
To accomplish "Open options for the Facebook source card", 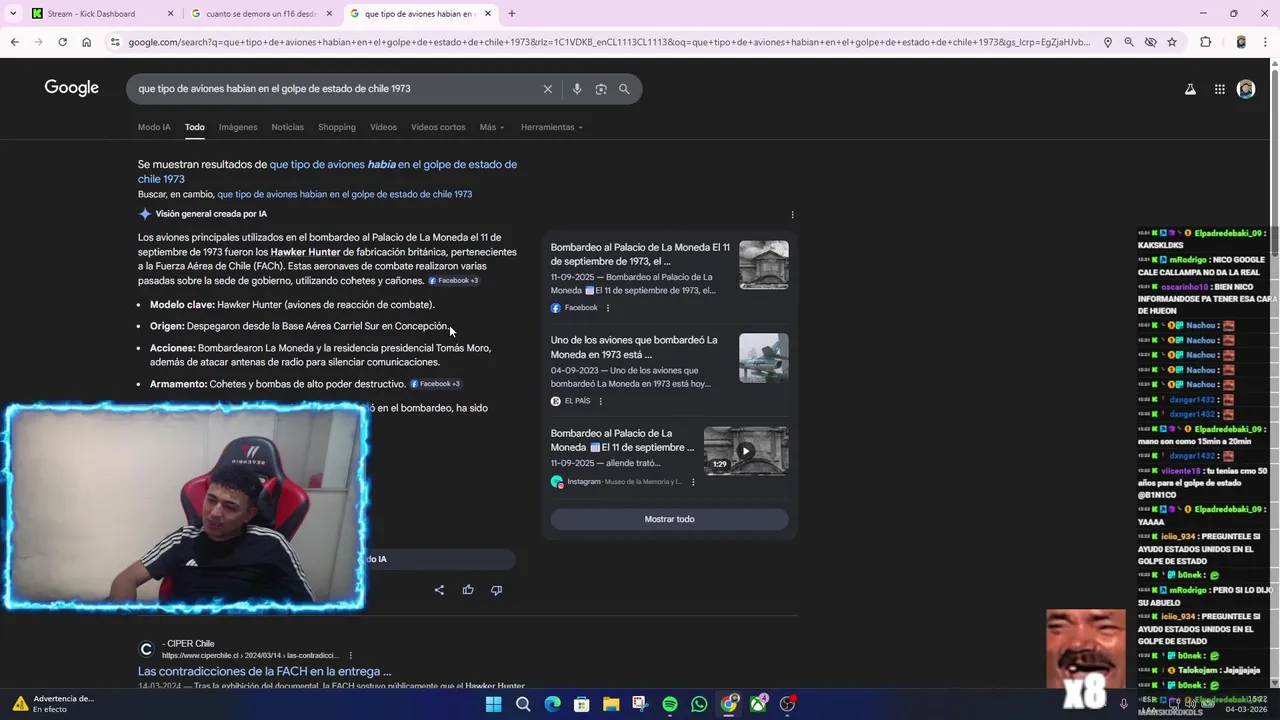I will (607, 308).
